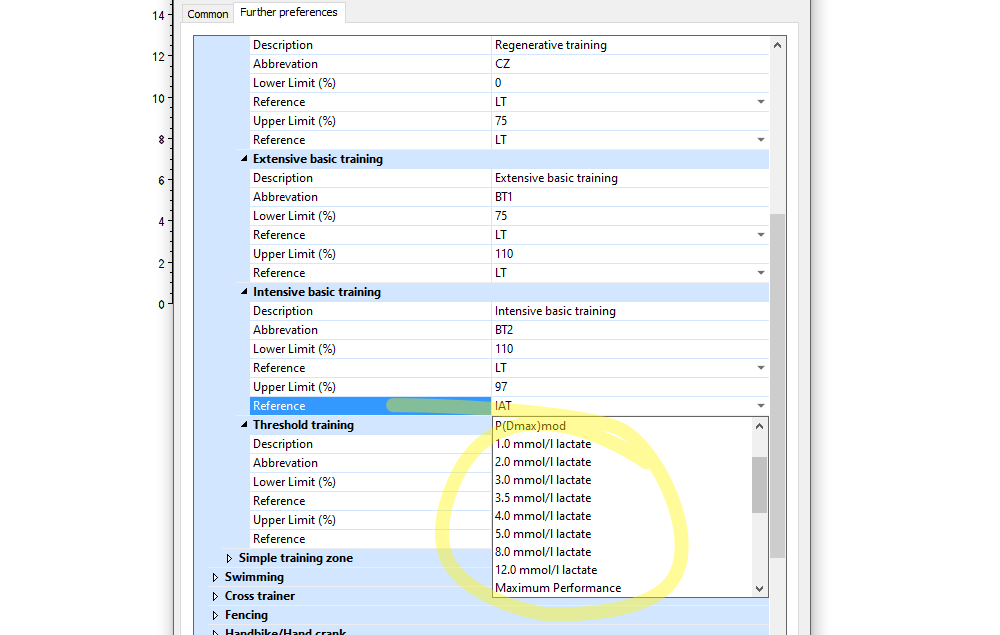Open Regenerative training Lower Limit Reference dropdown

761,102
